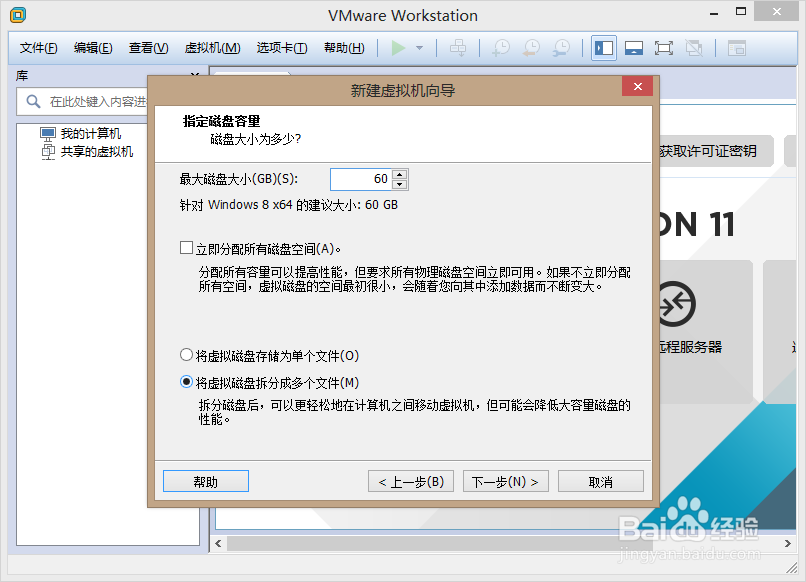Click the VMware Workstation app icon
The height and width of the screenshot is (582, 806).
click(18, 15)
